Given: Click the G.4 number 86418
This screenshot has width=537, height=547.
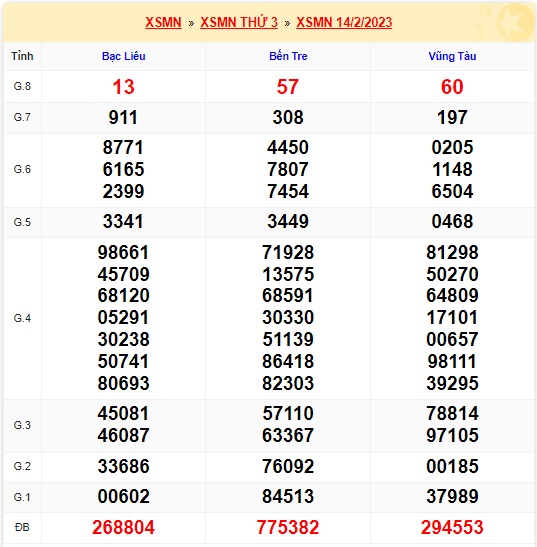Looking at the screenshot, I should click(x=288, y=361).
